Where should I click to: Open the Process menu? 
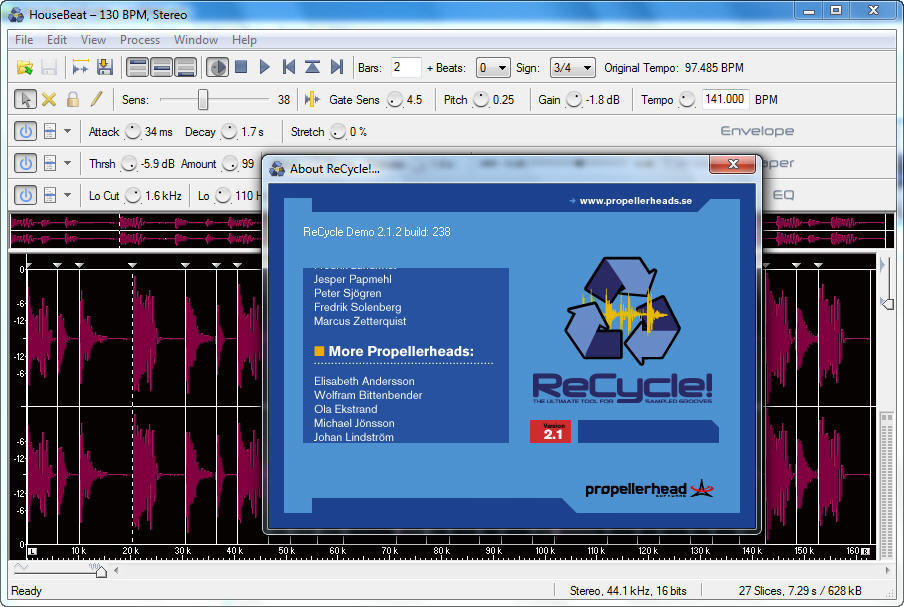140,40
